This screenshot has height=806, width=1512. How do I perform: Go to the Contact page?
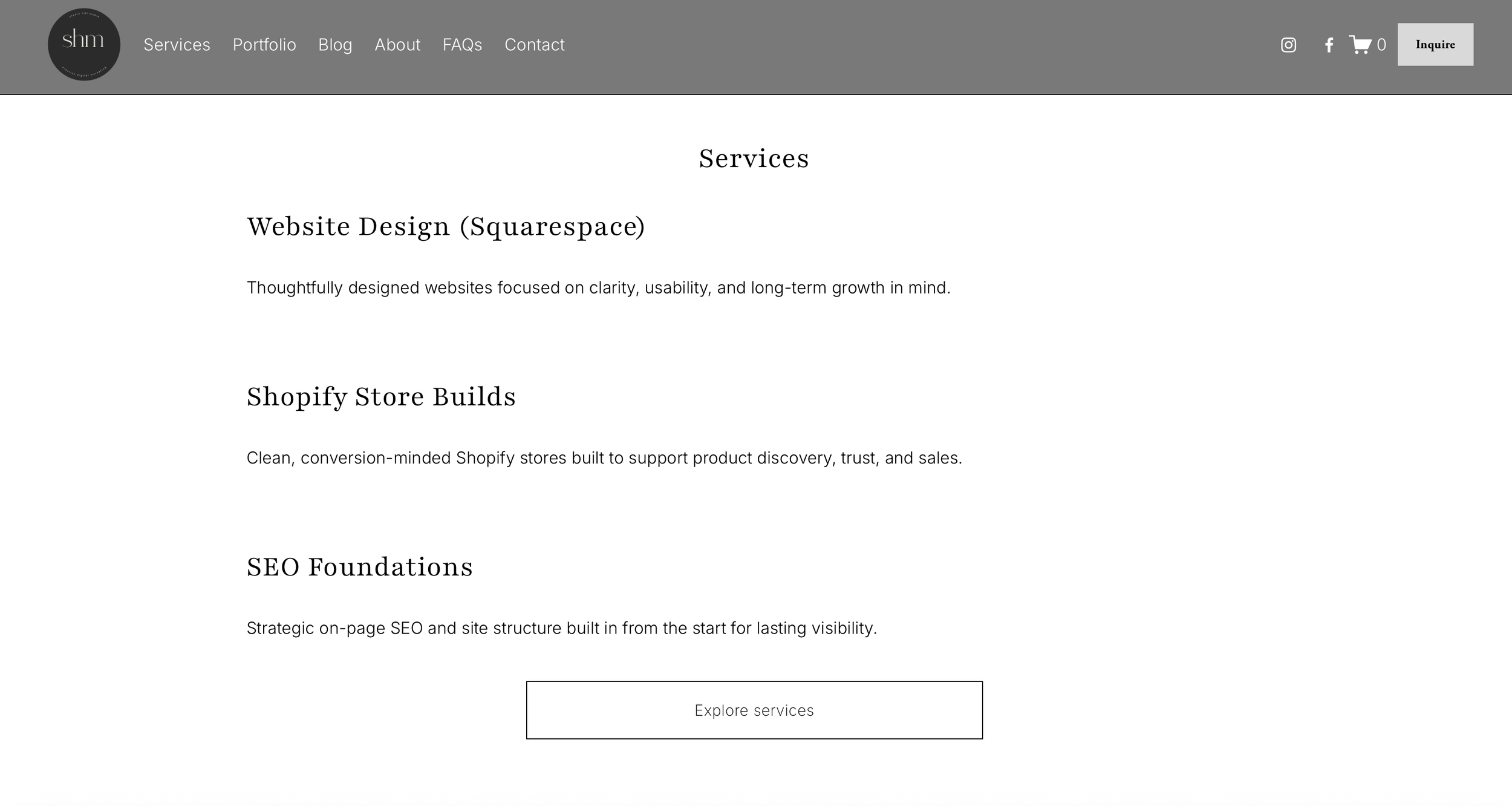[x=535, y=45]
